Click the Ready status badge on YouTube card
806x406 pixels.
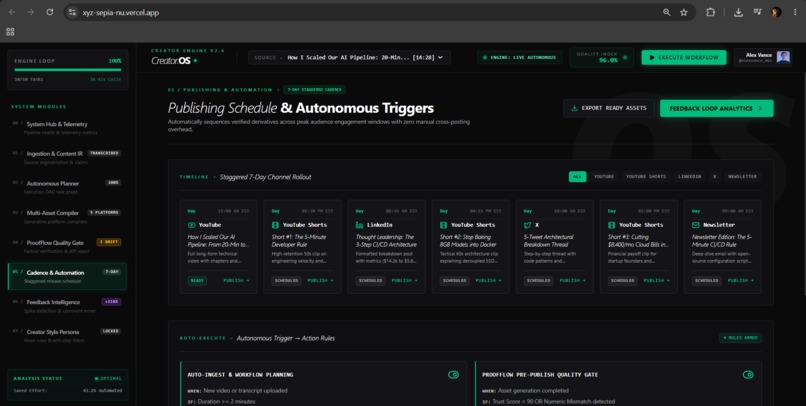click(x=197, y=281)
